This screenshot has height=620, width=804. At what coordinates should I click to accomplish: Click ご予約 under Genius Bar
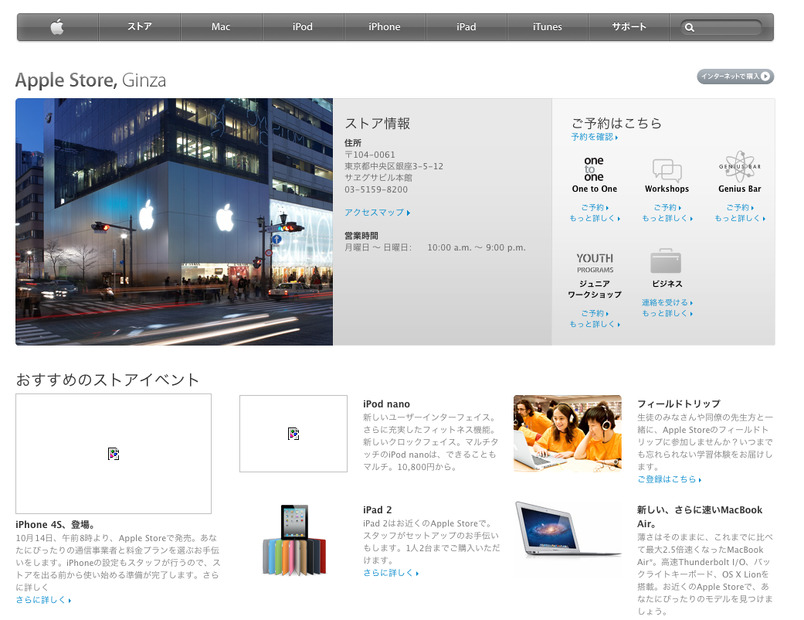tap(740, 208)
